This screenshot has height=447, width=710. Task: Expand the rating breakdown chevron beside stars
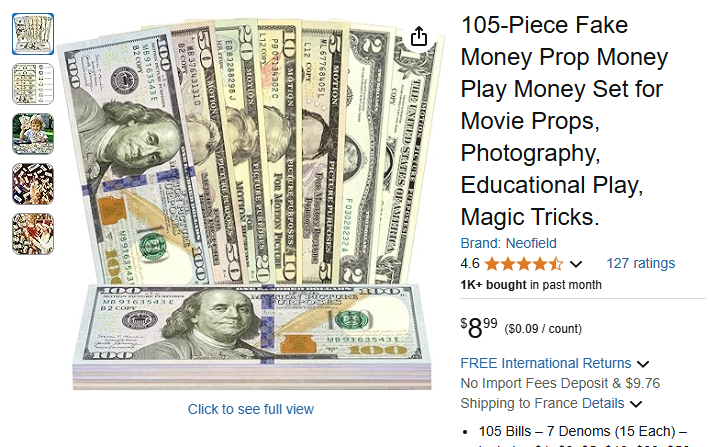coord(576,264)
